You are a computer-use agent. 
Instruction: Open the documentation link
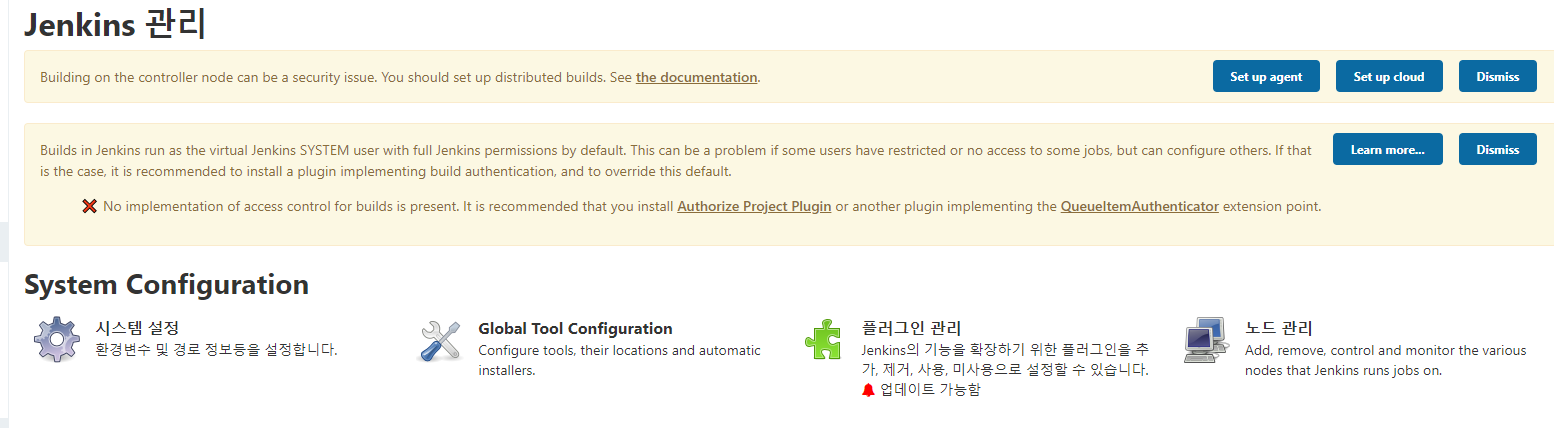[x=696, y=77]
